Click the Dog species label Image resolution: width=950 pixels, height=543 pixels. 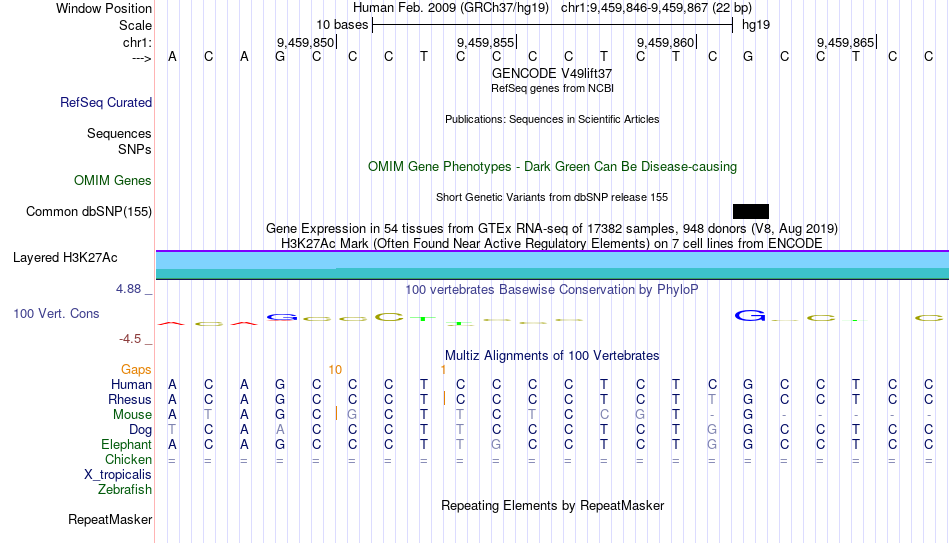[140, 430]
